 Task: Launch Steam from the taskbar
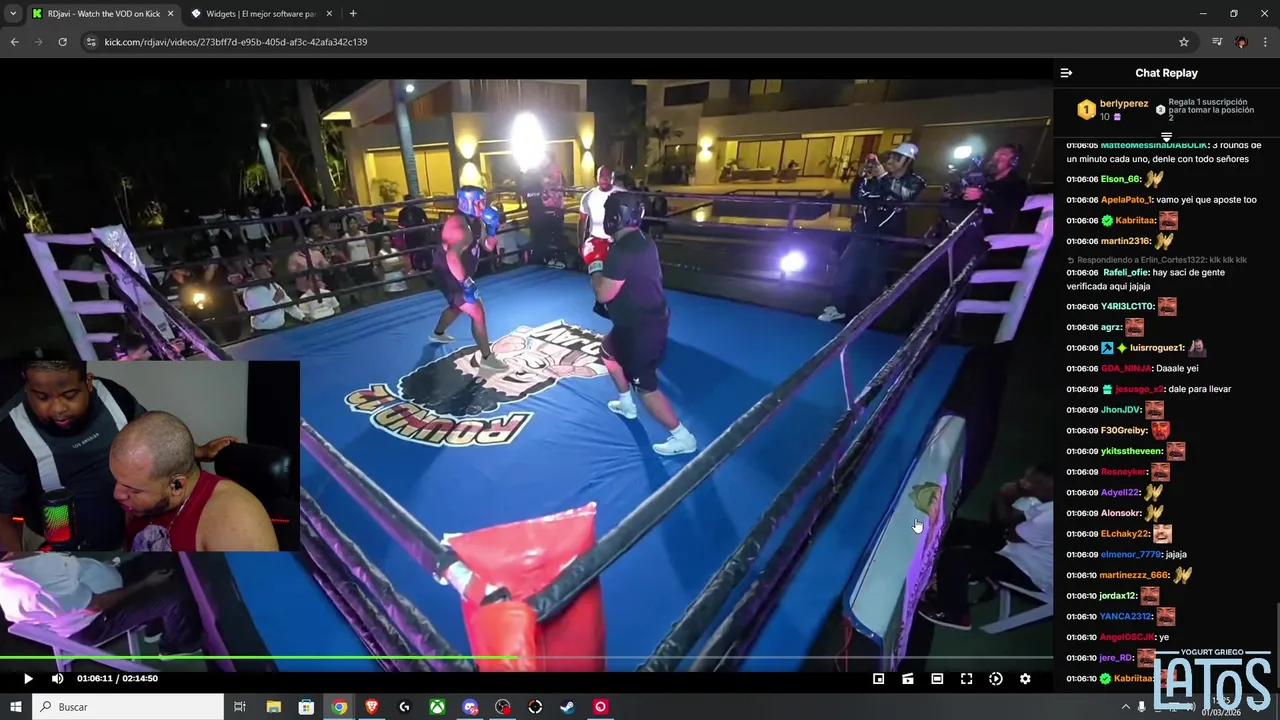pyautogui.click(x=567, y=707)
